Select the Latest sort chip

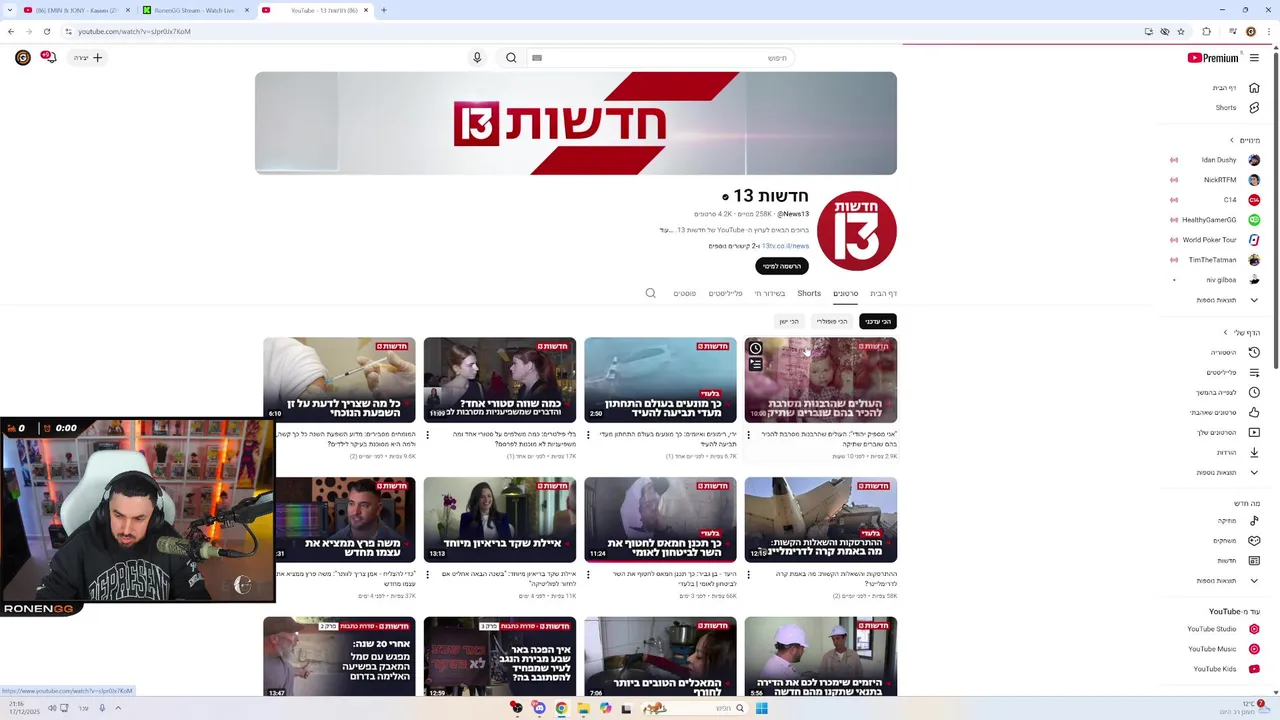pos(877,321)
